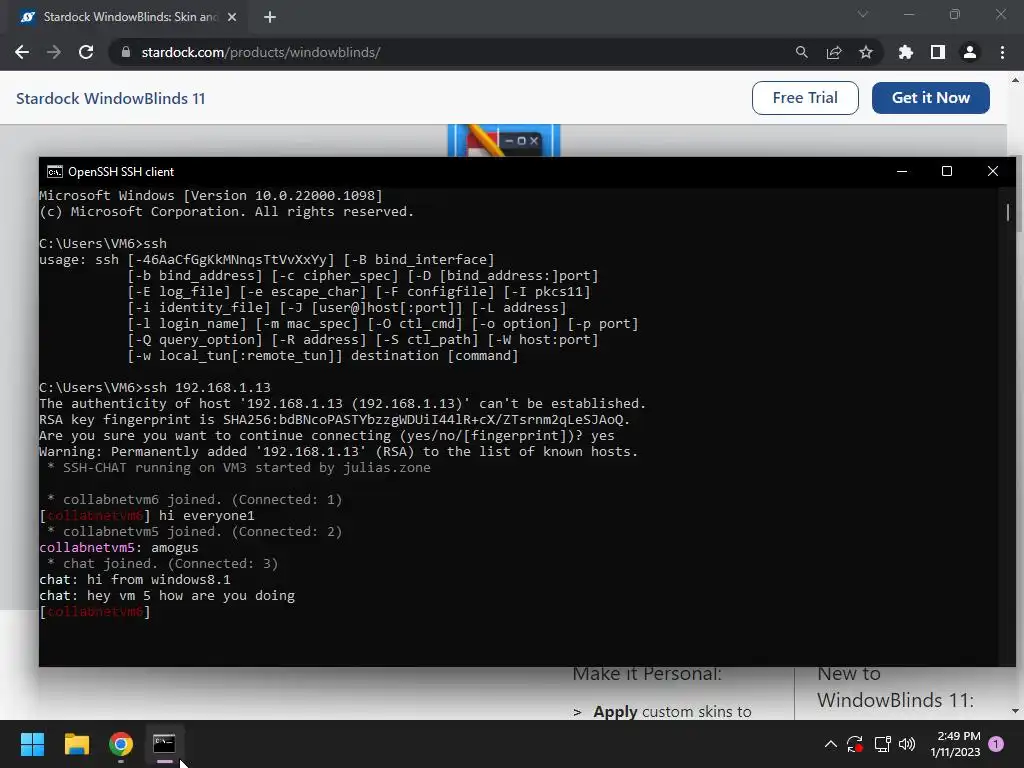Click the Apply custom skins bullet text

pyautogui.click(x=672, y=711)
